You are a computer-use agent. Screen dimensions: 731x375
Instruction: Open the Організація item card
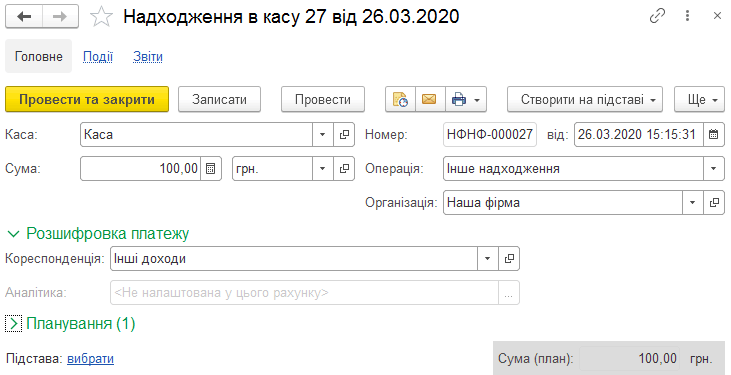(x=714, y=202)
